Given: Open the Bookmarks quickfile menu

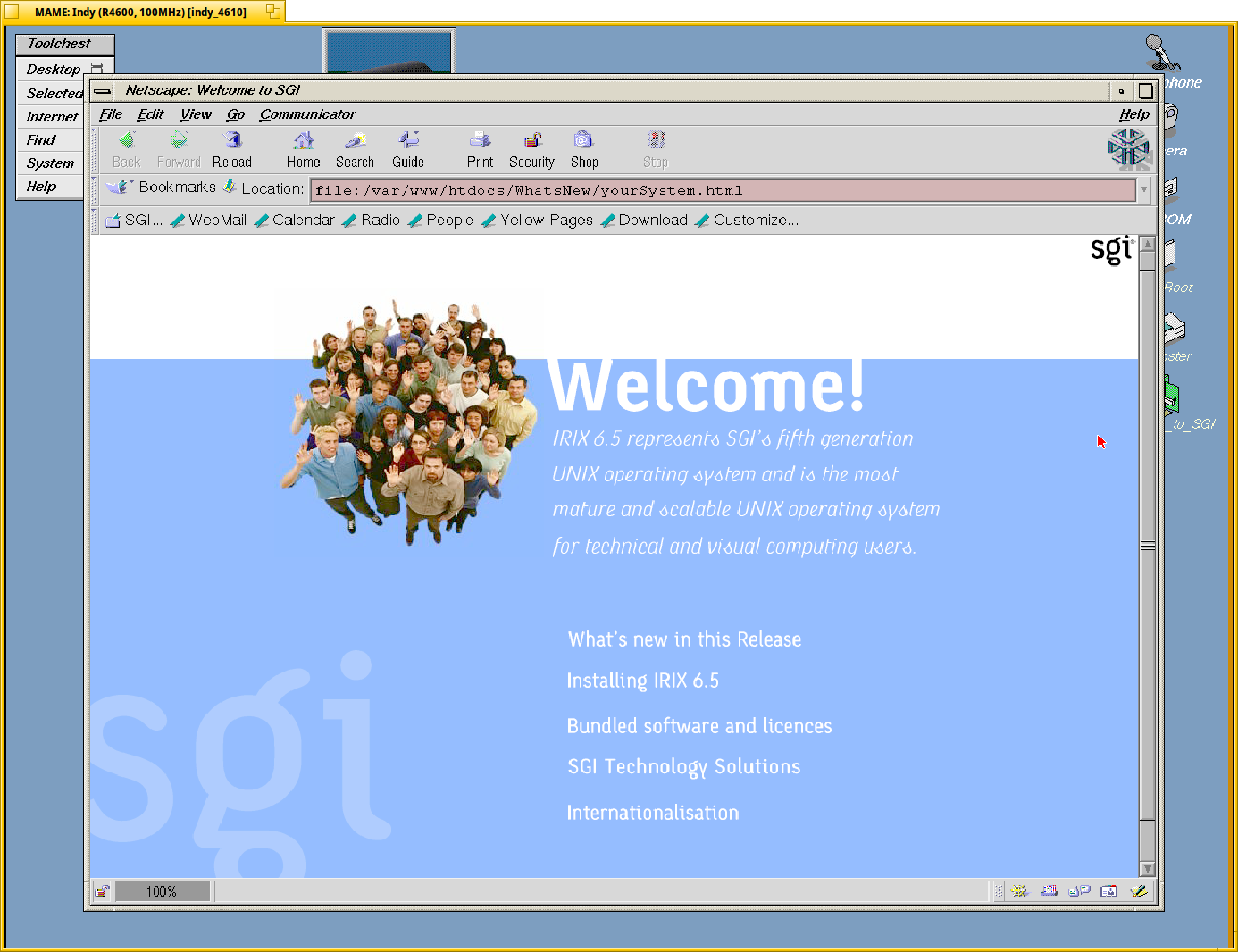Looking at the screenshot, I should 161,187.
